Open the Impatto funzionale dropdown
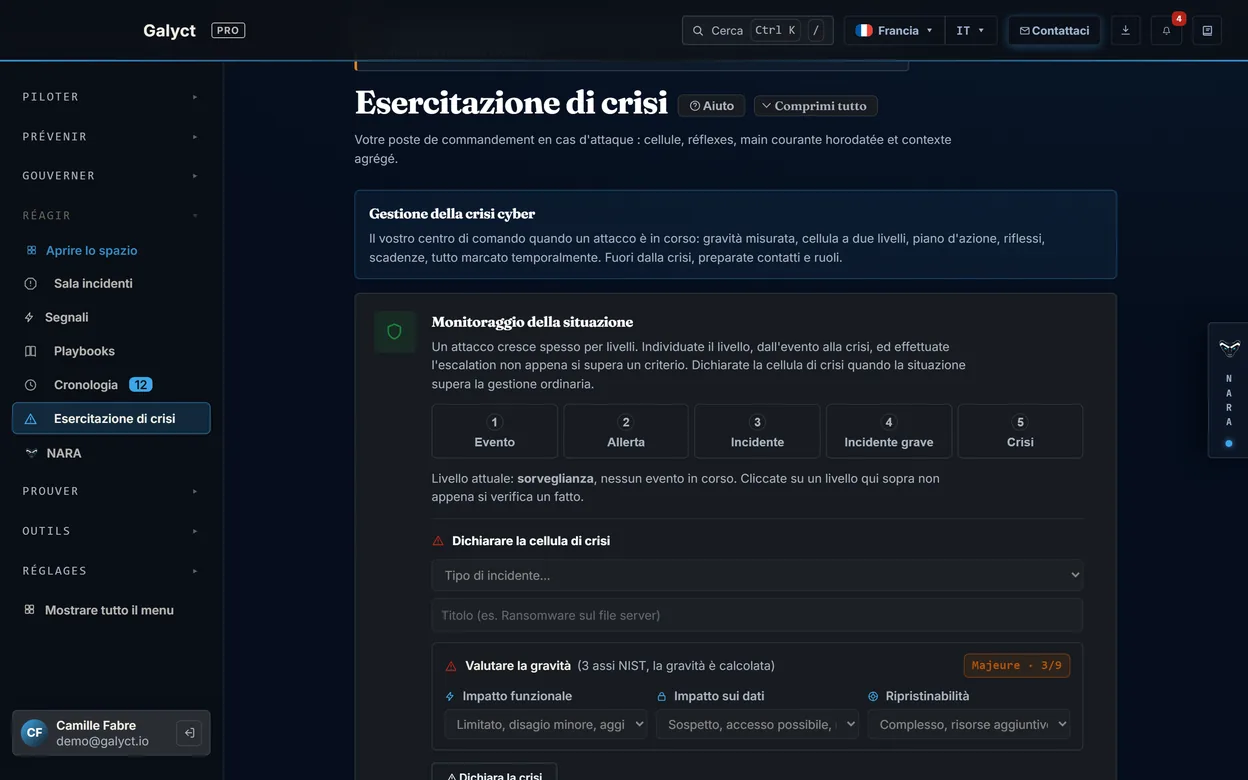Image resolution: width=1248 pixels, height=780 pixels. (546, 725)
